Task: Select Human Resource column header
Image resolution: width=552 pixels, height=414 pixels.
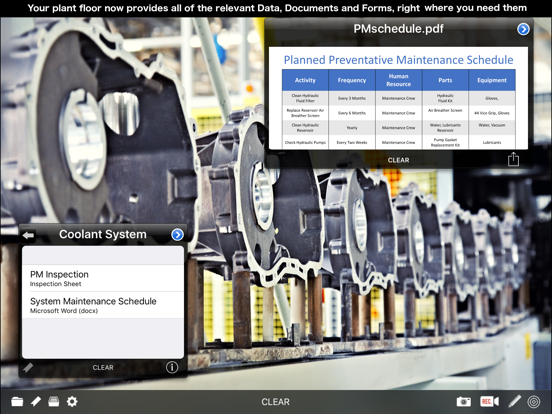Action: pyautogui.click(x=399, y=80)
